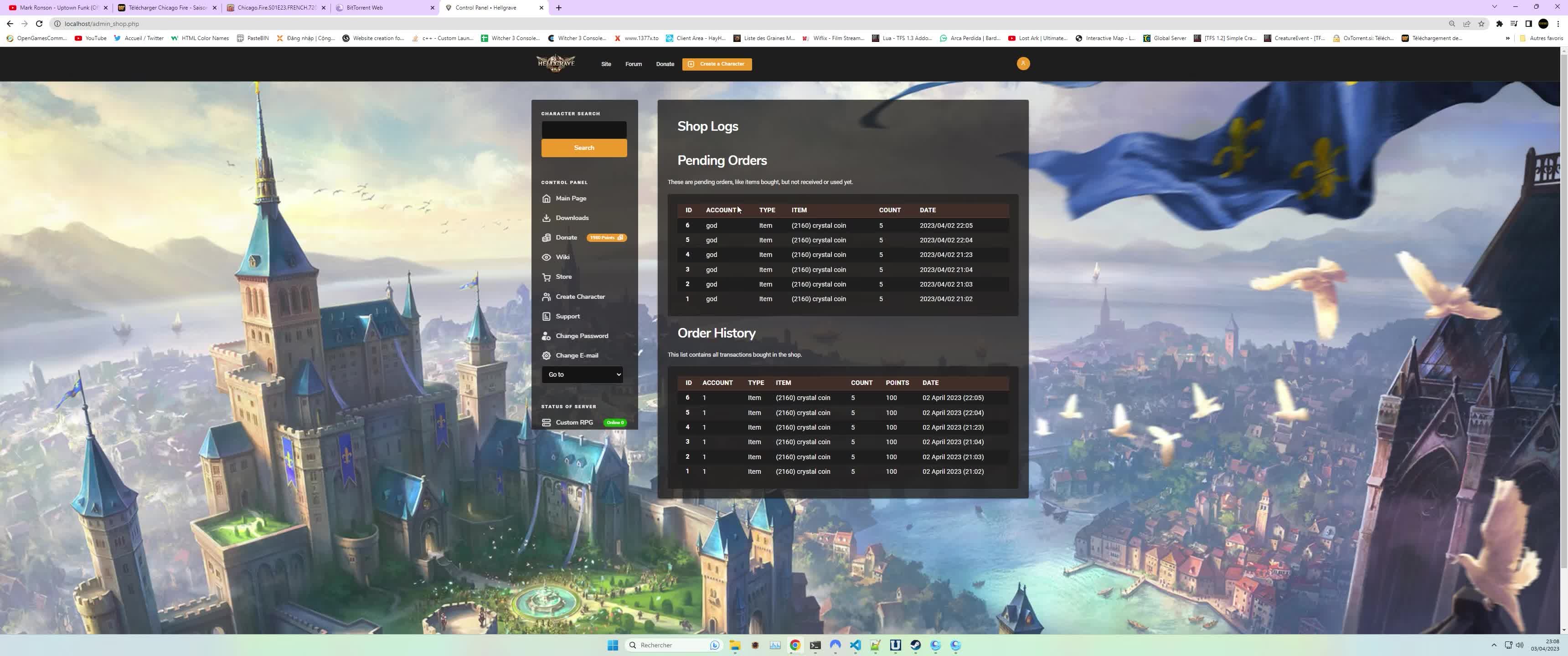Open the orange user avatar in header
This screenshot has height=656, width=1568.
[1023, 63]
